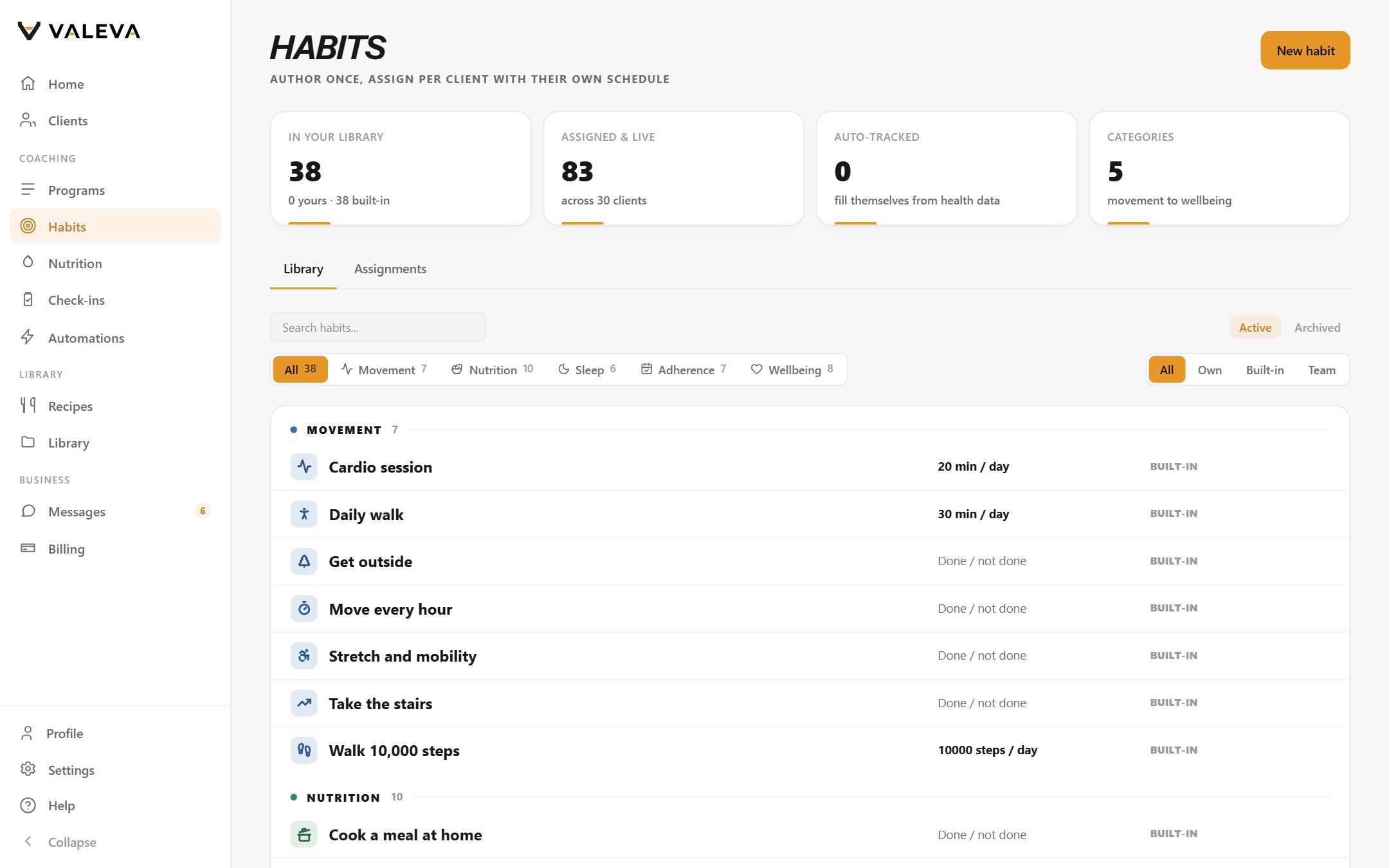Open Check-ins via its clipboard icon
Screen dimensions: 1389x868
pos(28,300)
